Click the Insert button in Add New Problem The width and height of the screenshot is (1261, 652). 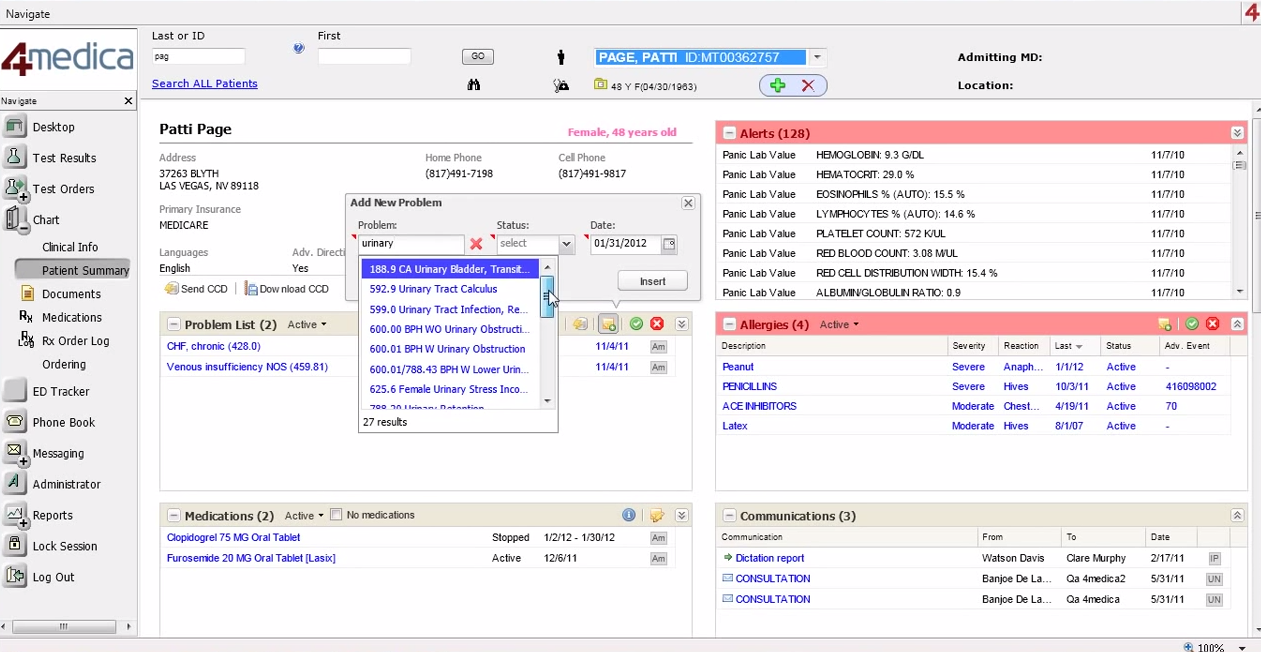click(x=653, y=281)
